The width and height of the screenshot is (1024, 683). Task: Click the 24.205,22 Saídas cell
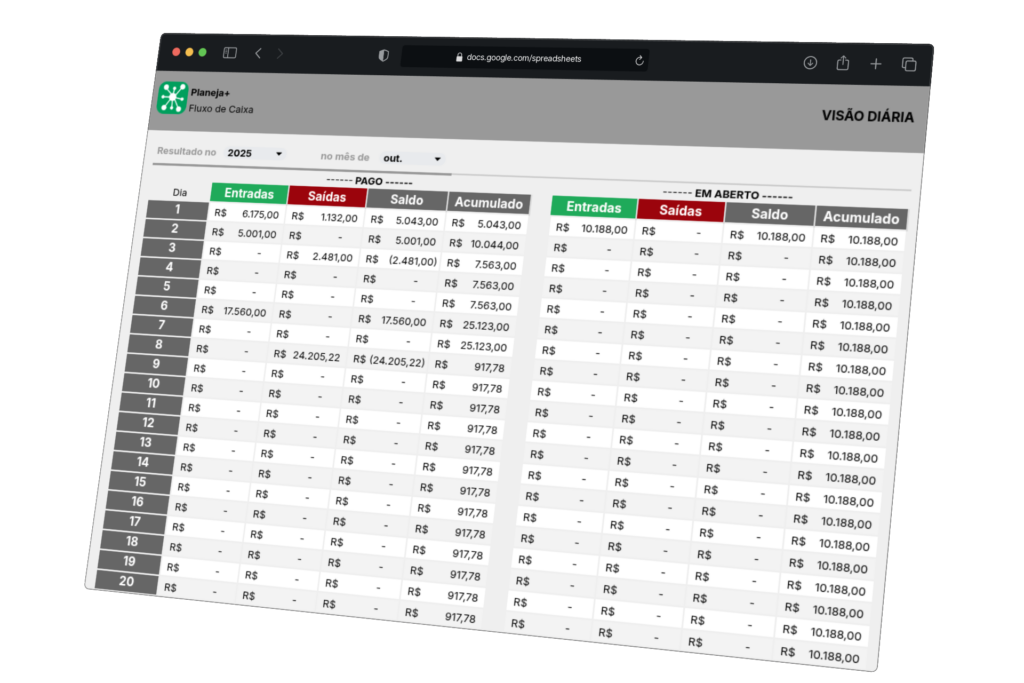click(308, 355)
